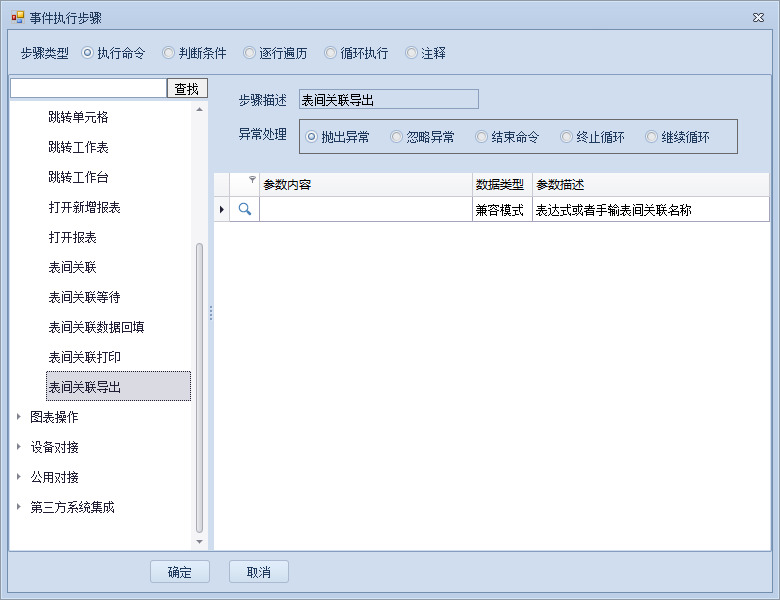Expand the 设备对接 tree node
This screenshot has width=780, height=600.
[x=18, y=447]
